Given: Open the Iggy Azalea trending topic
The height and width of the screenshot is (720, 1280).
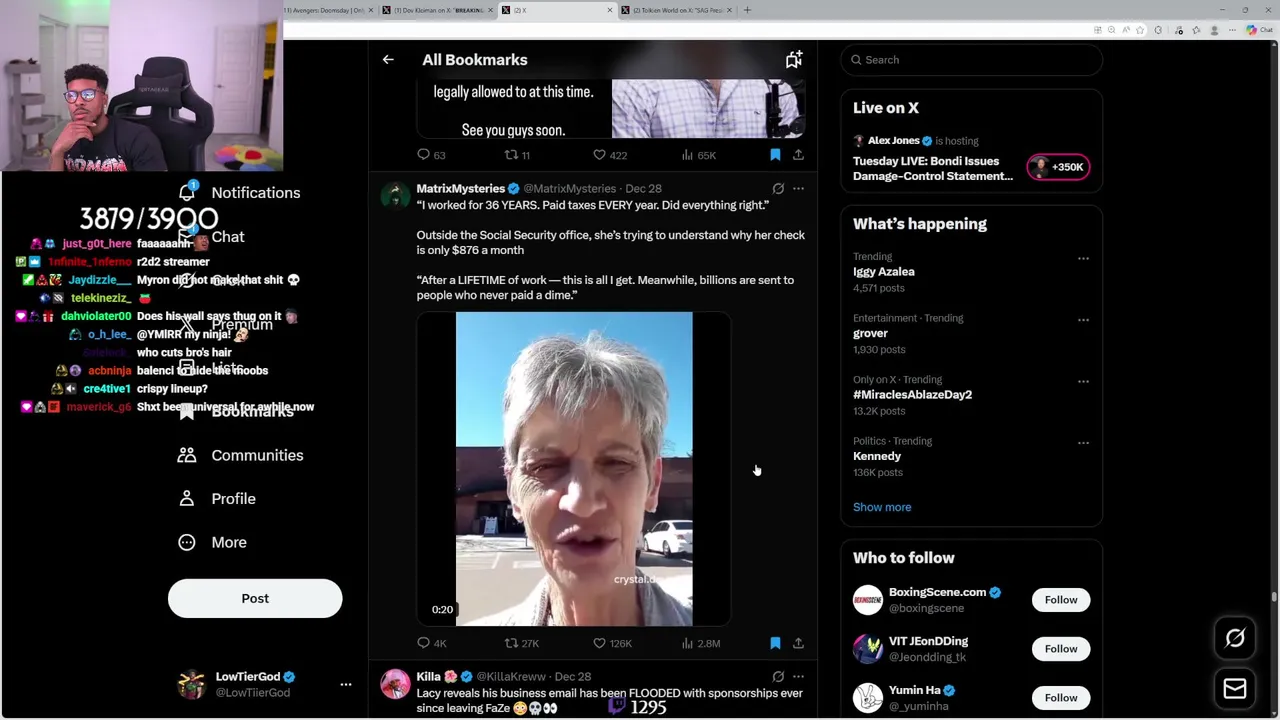Looking at the screenshot, I should (883, 272).
